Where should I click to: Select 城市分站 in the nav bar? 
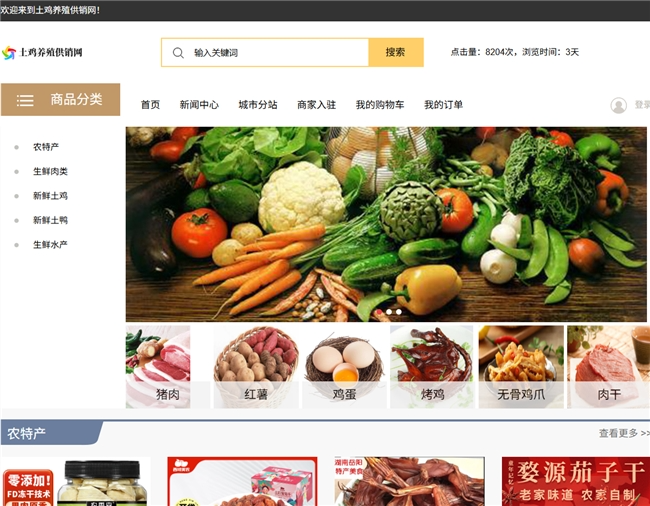click(x=258, y=105)
